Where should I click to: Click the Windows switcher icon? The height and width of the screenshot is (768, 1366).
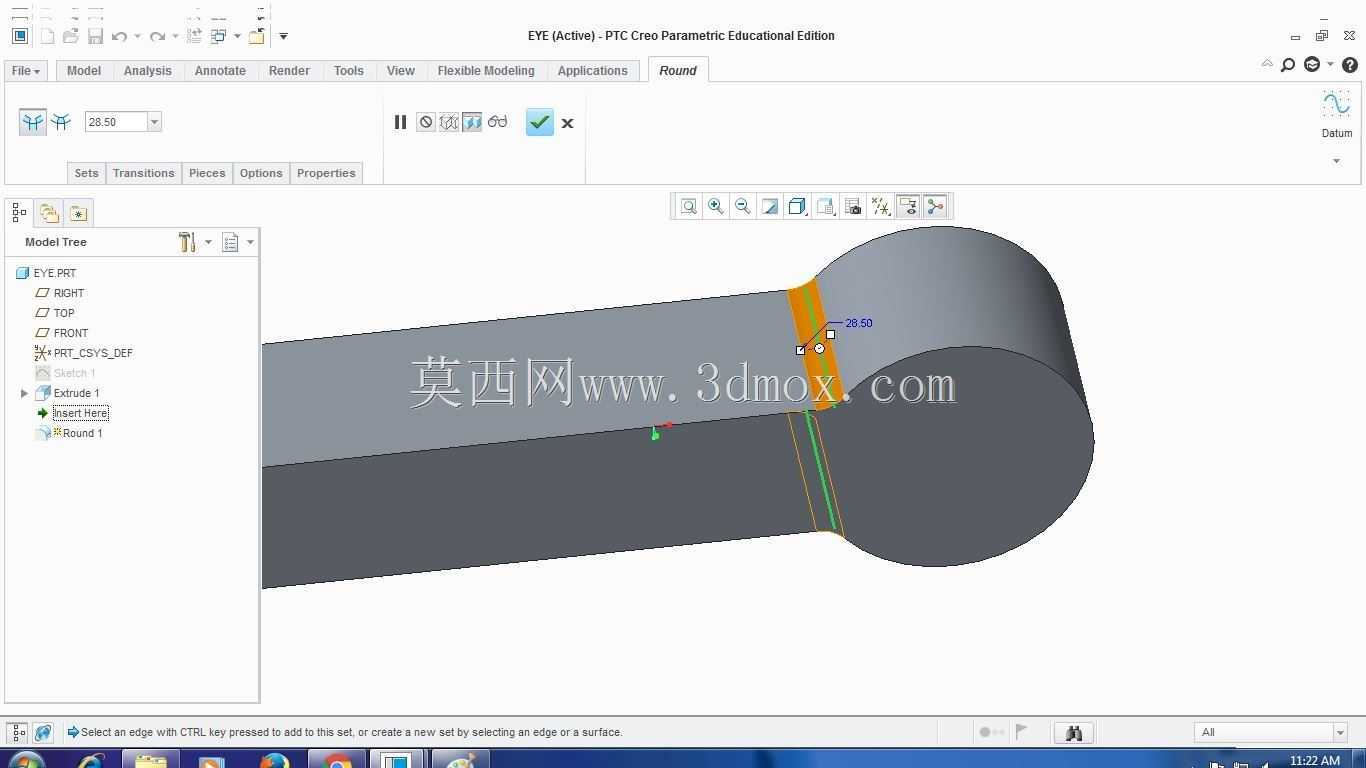pyautogui.click(x=218, y=36)
